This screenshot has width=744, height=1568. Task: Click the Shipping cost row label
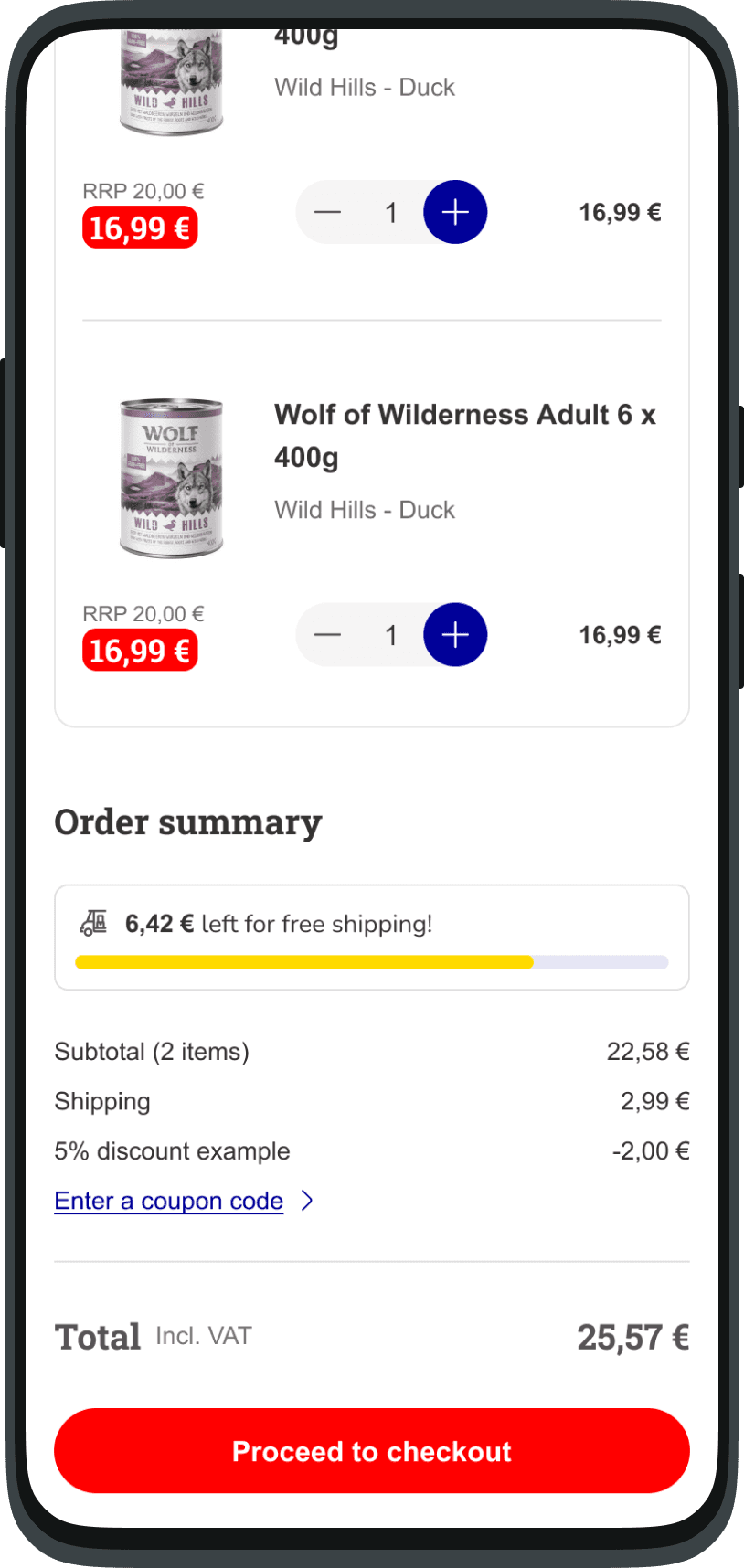[102, 1101]
